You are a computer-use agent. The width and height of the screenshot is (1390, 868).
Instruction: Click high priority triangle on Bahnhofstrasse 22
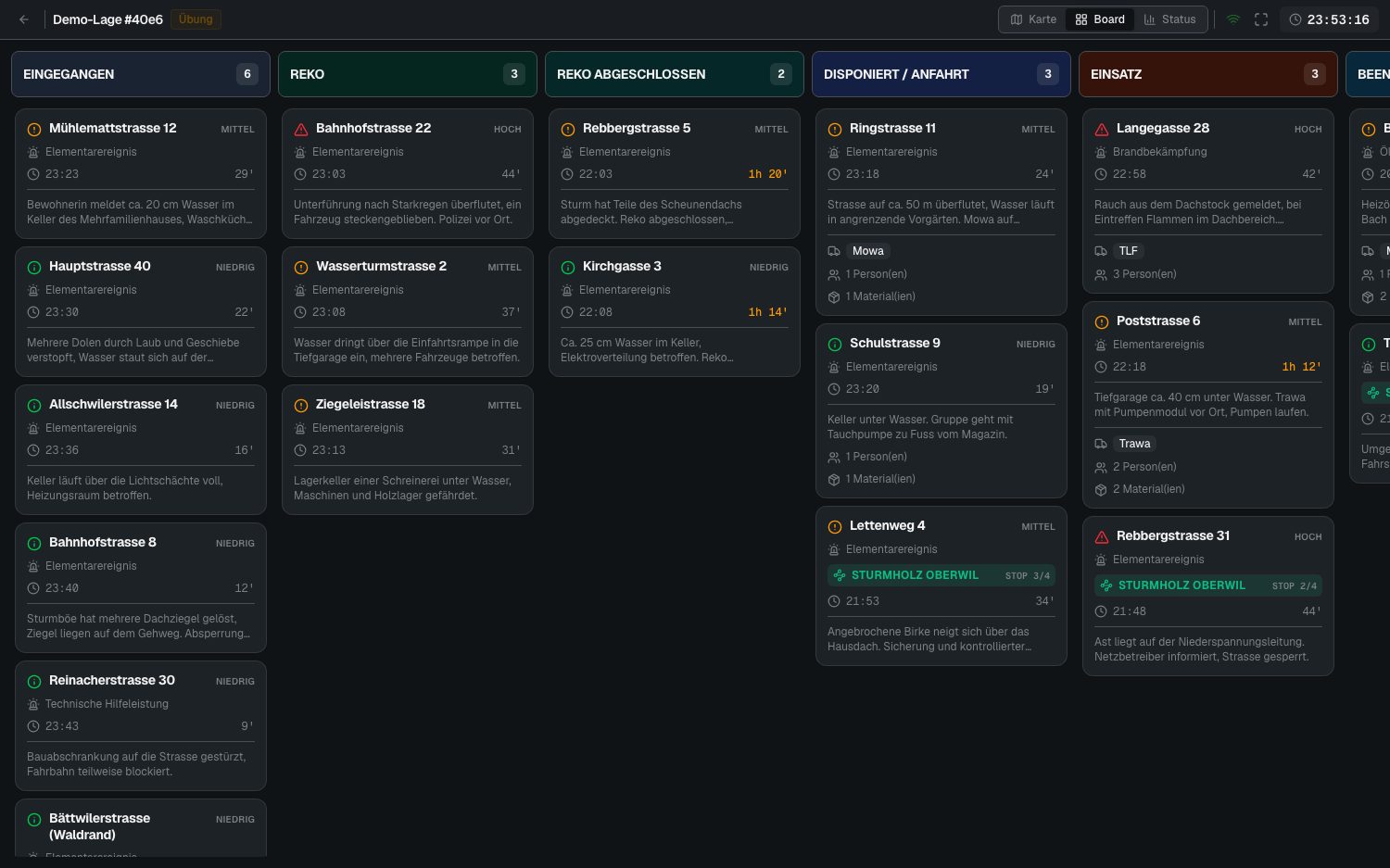point(301,130)
